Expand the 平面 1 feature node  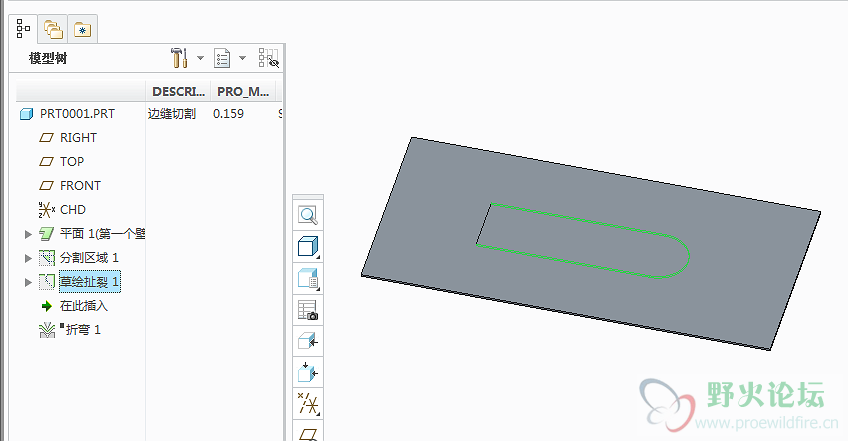click(x=28, y=234)
